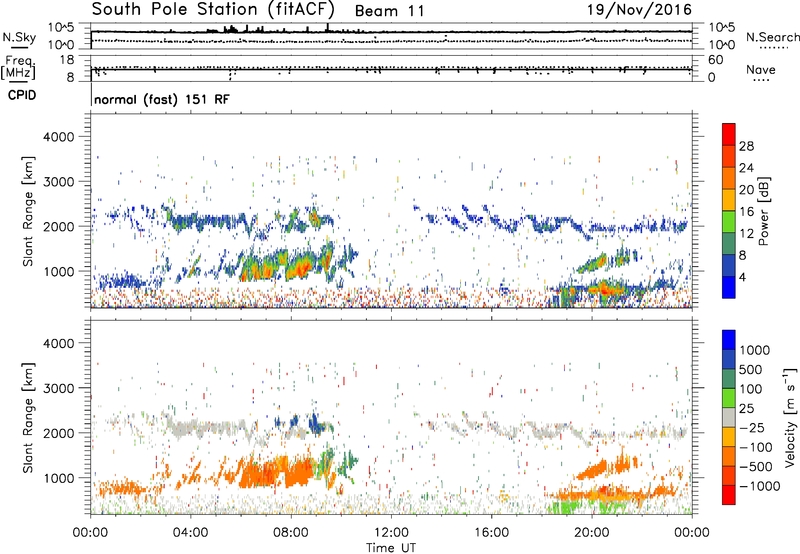The width and height of the screenshot is (800, 554).
Task: Click the "-1000" velocity colorbar value
Action: (x=759, y=486)
